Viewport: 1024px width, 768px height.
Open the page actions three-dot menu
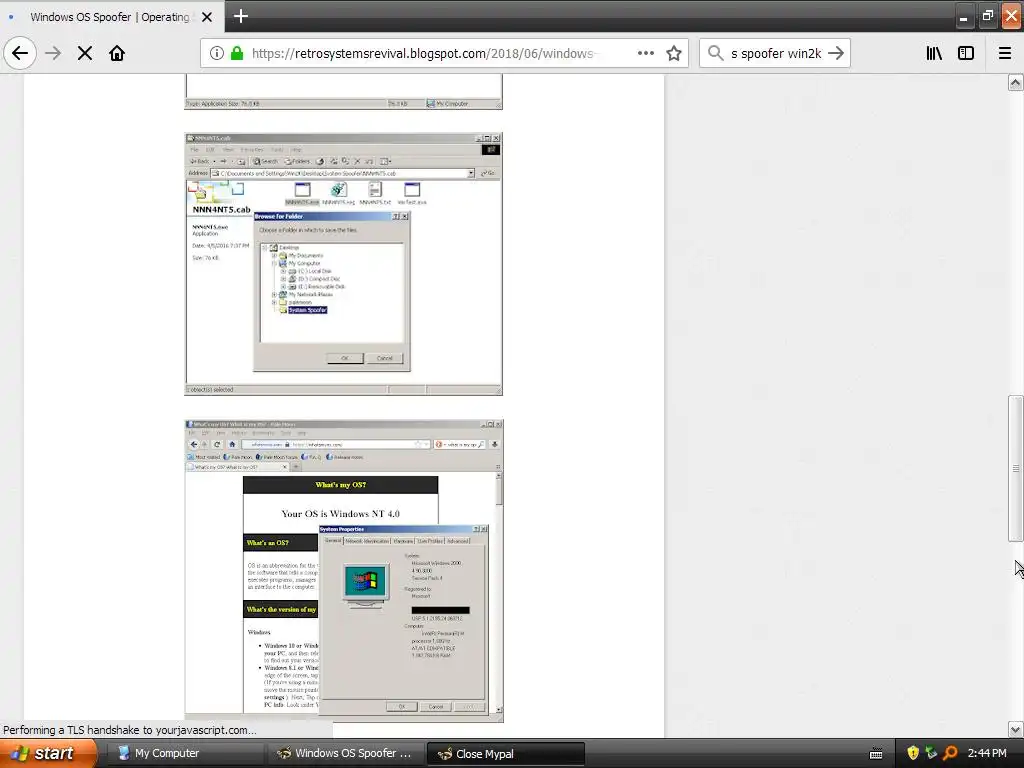coord(645,53)
